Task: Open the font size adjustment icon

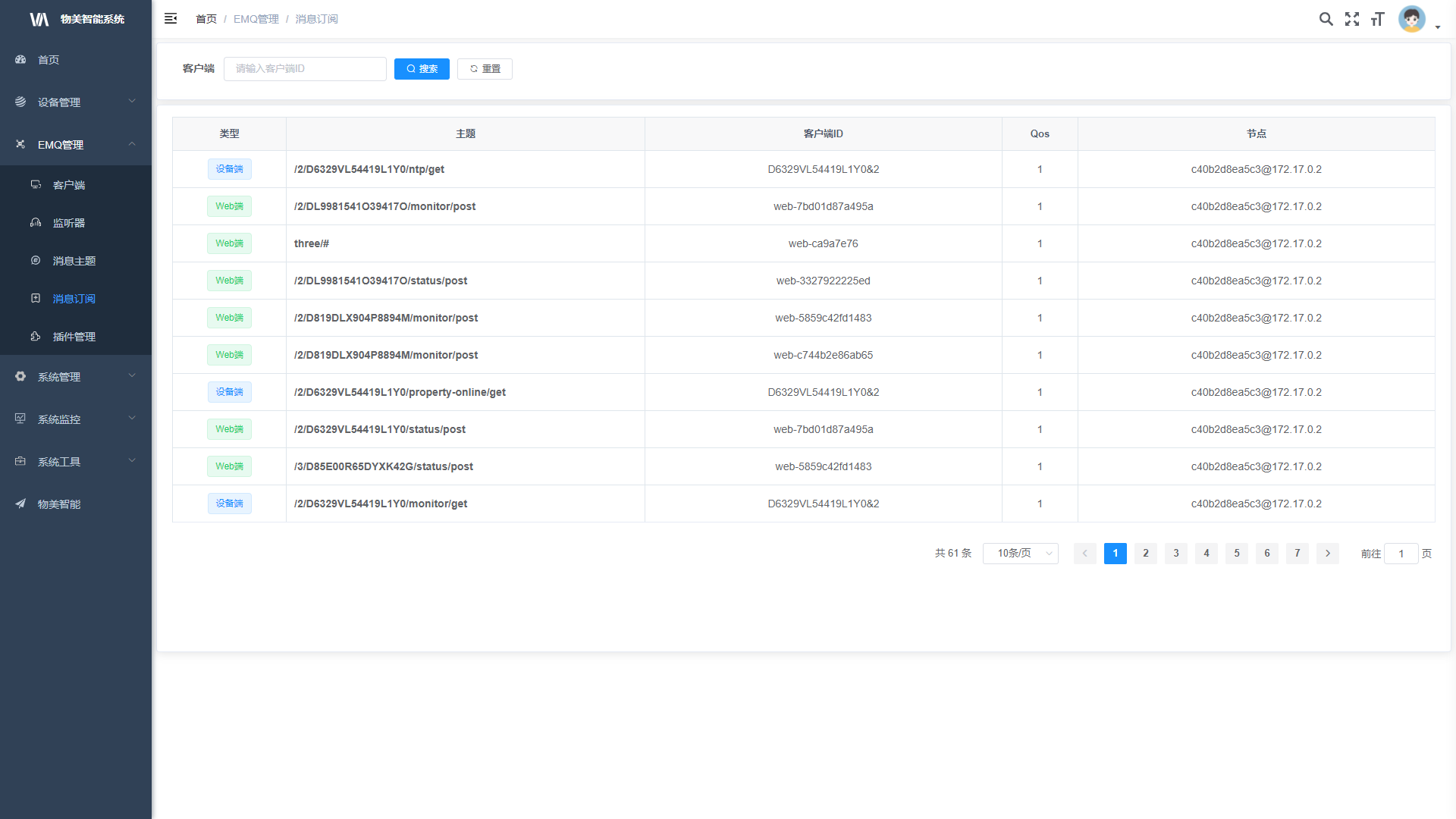Action: (x=1378, y=19)
